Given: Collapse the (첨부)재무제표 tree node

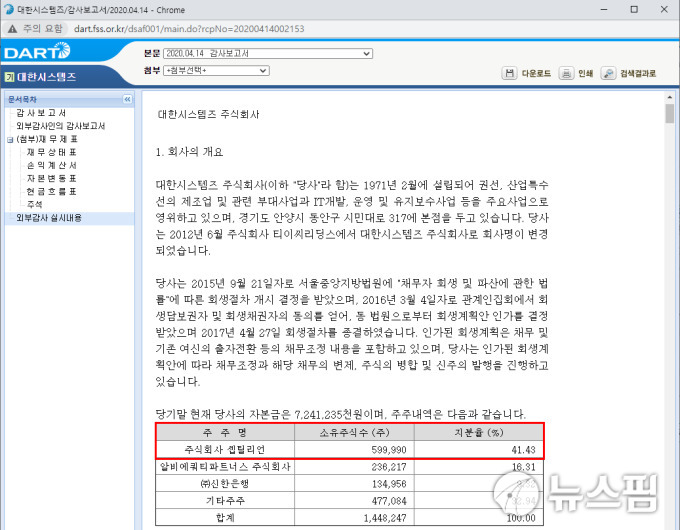Looking at the screenshot, I should [x=10, y=140].
